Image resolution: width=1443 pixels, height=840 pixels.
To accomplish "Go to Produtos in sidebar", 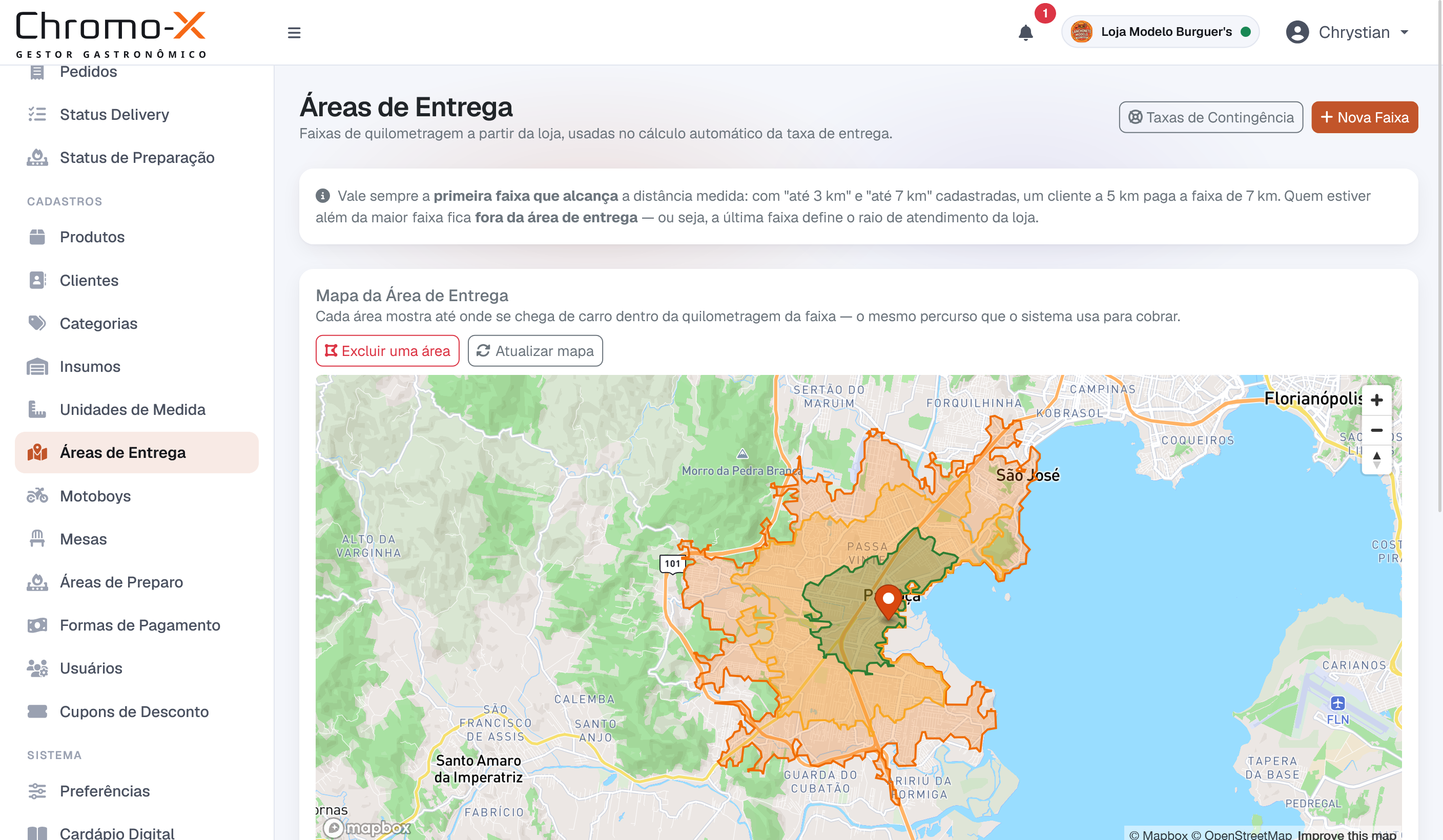I will [136, 237].
